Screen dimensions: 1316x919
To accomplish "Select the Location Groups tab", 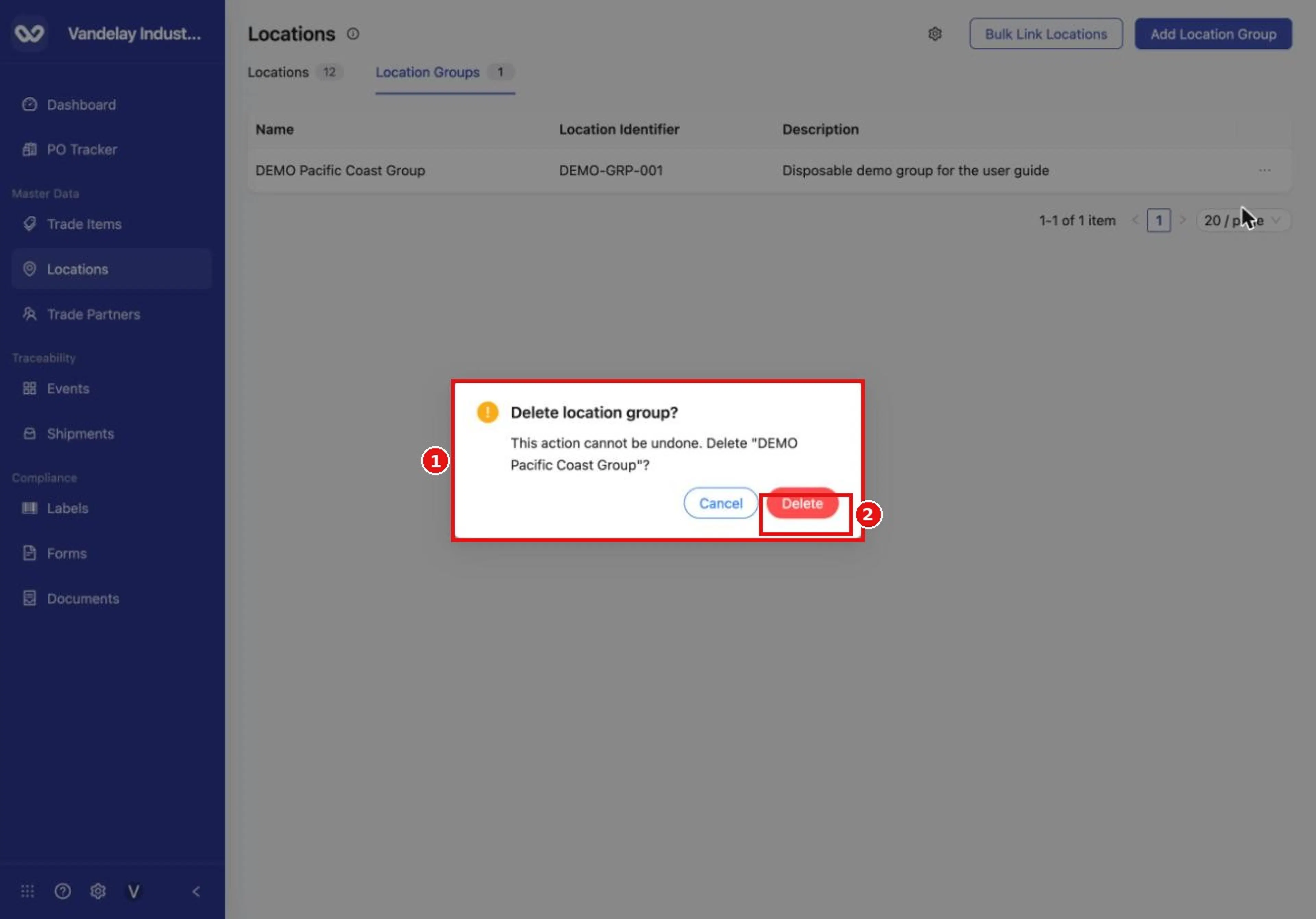I will (445, 72).
